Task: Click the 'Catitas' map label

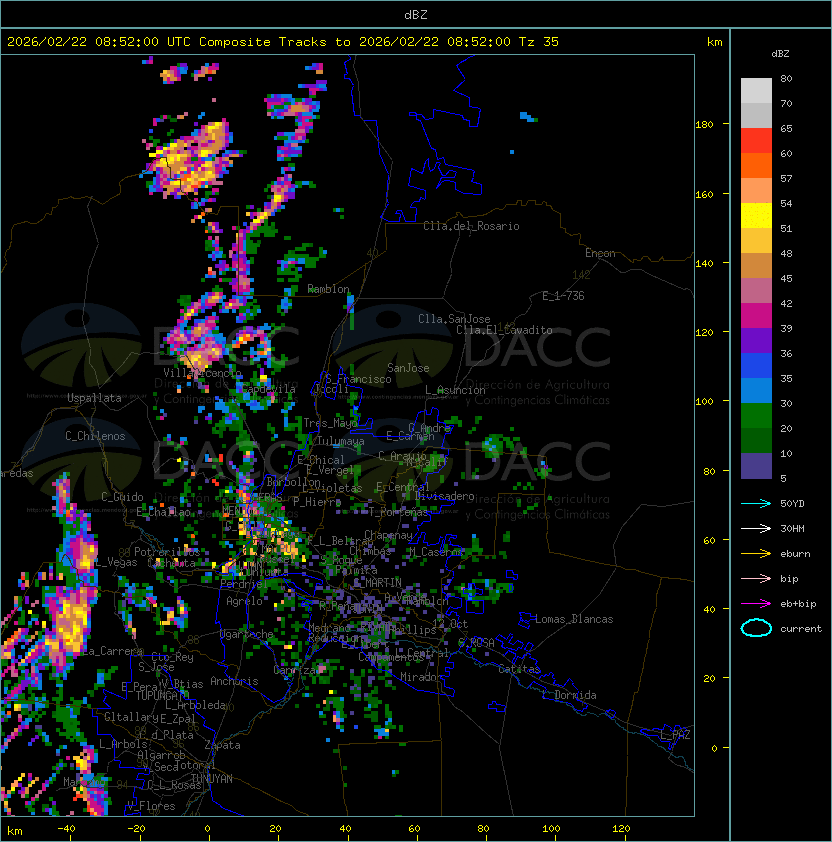Action: click(519, 669)
